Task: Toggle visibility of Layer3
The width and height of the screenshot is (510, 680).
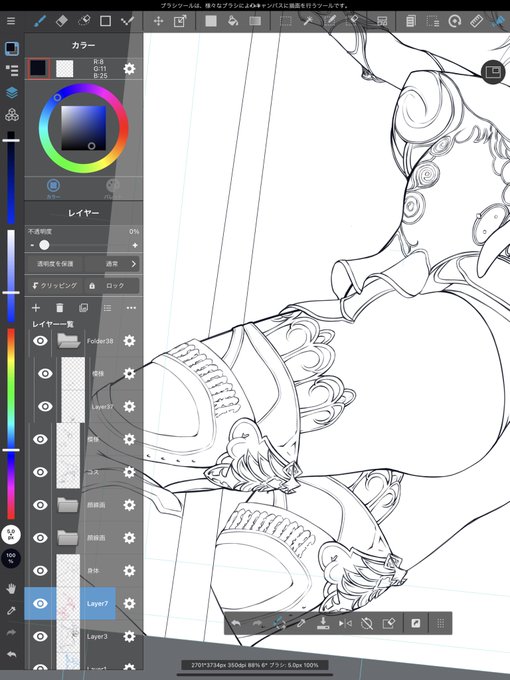Action: tap(40, 636)
